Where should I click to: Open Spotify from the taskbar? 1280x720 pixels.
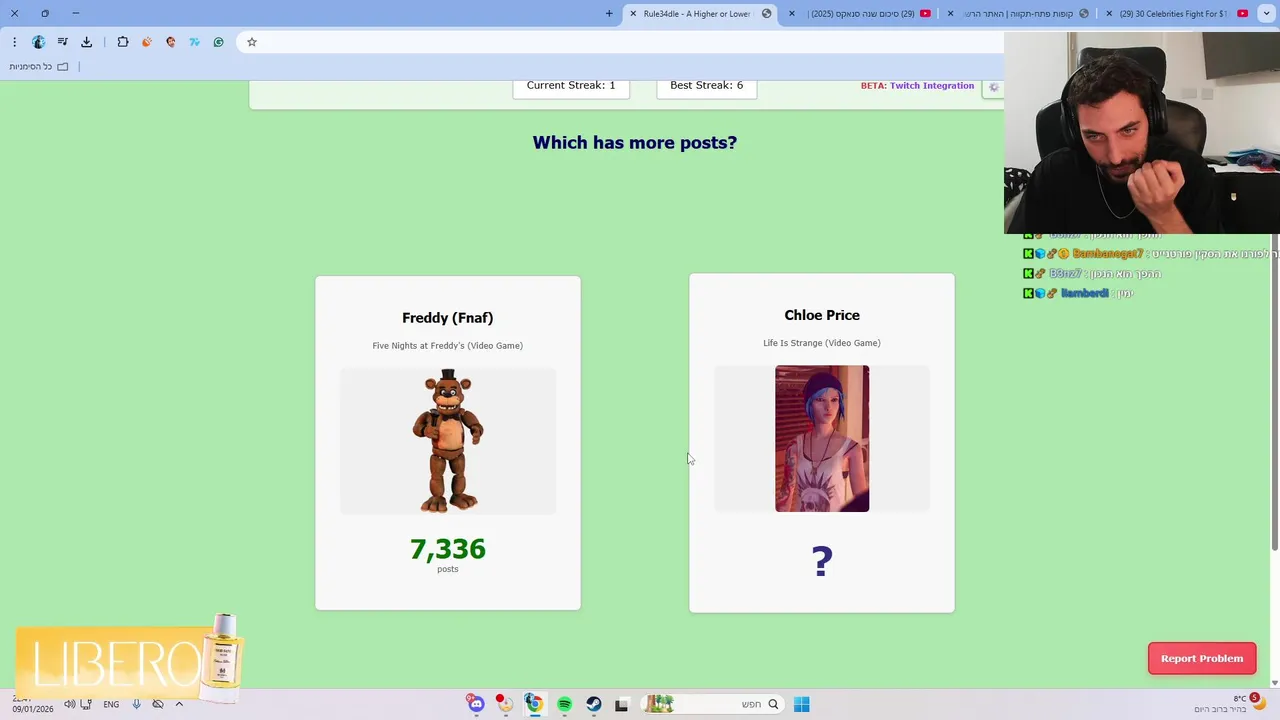(564, 704)
